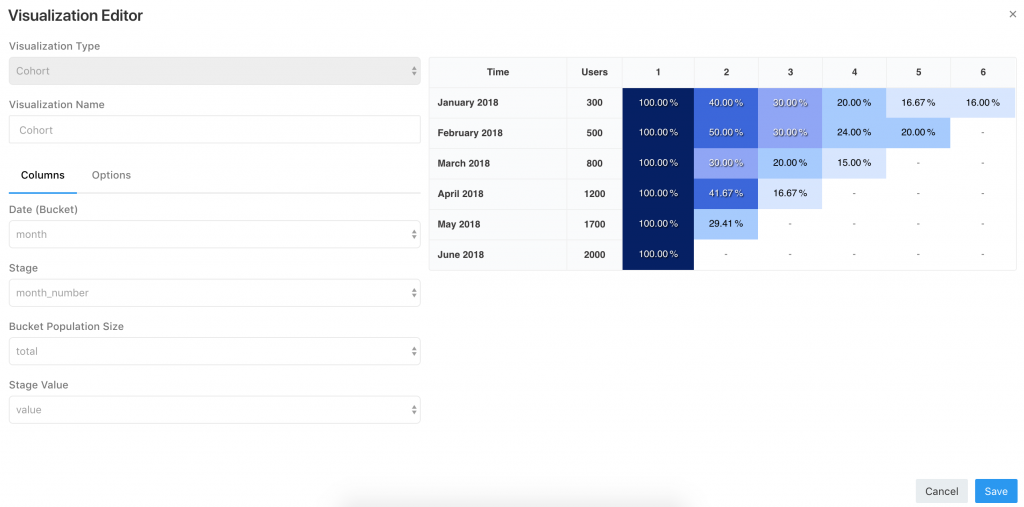Open the Bucket Population Size dropdown
Viewport: 1024px width, 507px height.
pos(214,351)
